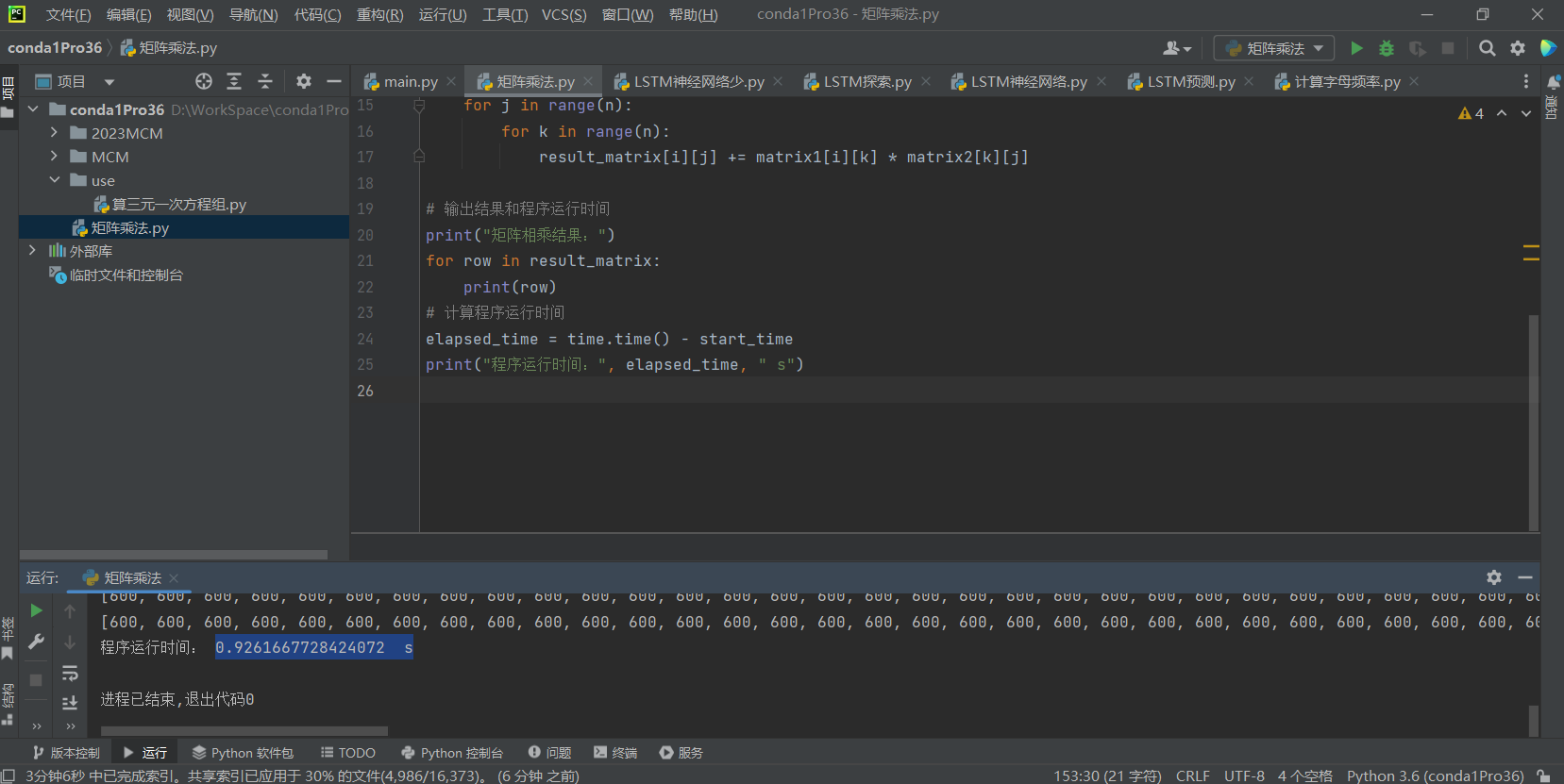Open the user account icon dropdown
The image size is (1564, 784).
click(1177, 48)
